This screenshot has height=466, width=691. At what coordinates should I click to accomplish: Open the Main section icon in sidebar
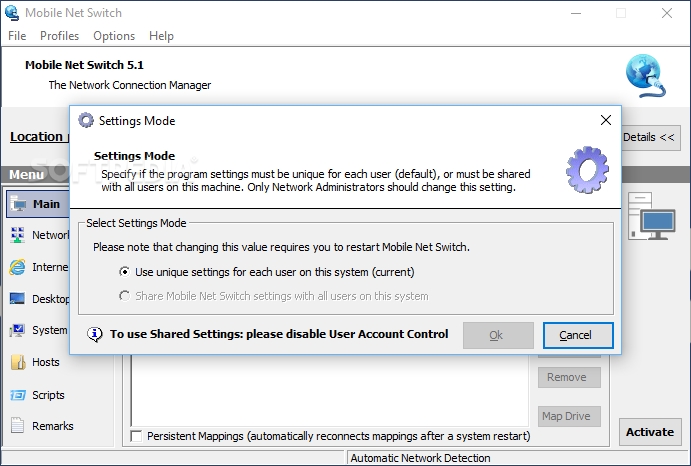tap(18, 204)
